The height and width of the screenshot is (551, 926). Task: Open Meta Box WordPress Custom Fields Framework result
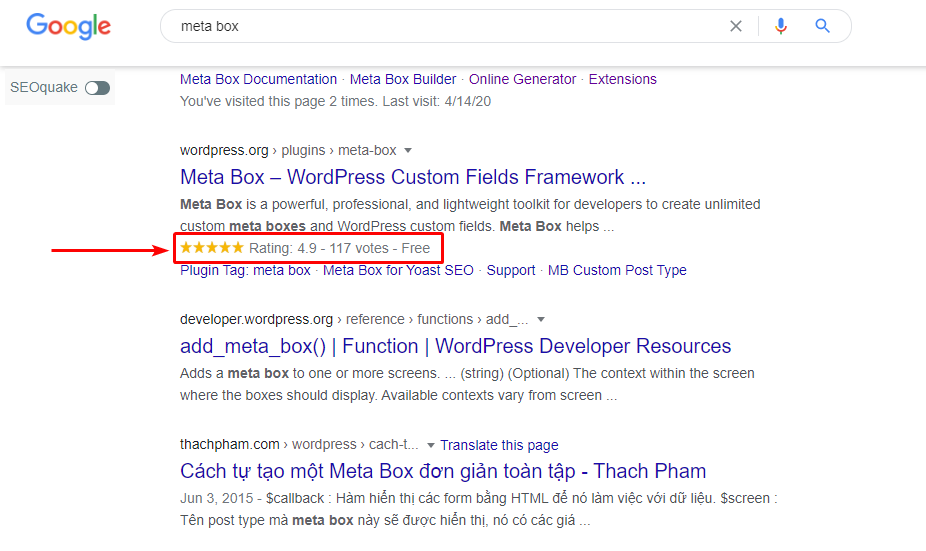[413, 178]
